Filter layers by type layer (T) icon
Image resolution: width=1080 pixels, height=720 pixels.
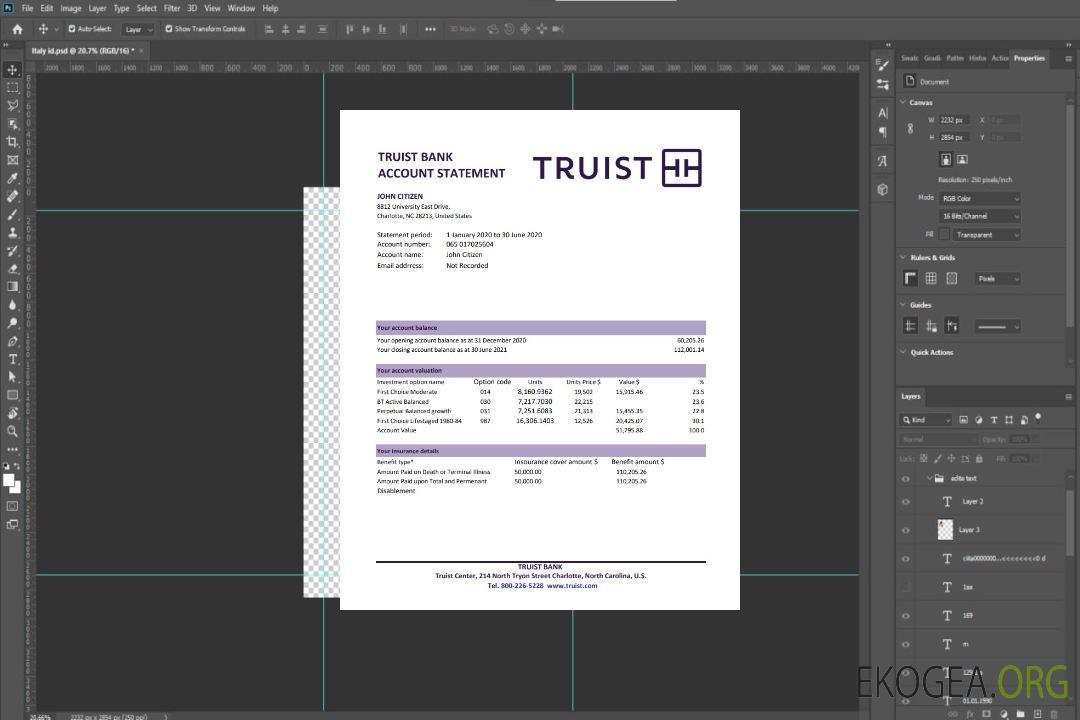coord(994,420)
